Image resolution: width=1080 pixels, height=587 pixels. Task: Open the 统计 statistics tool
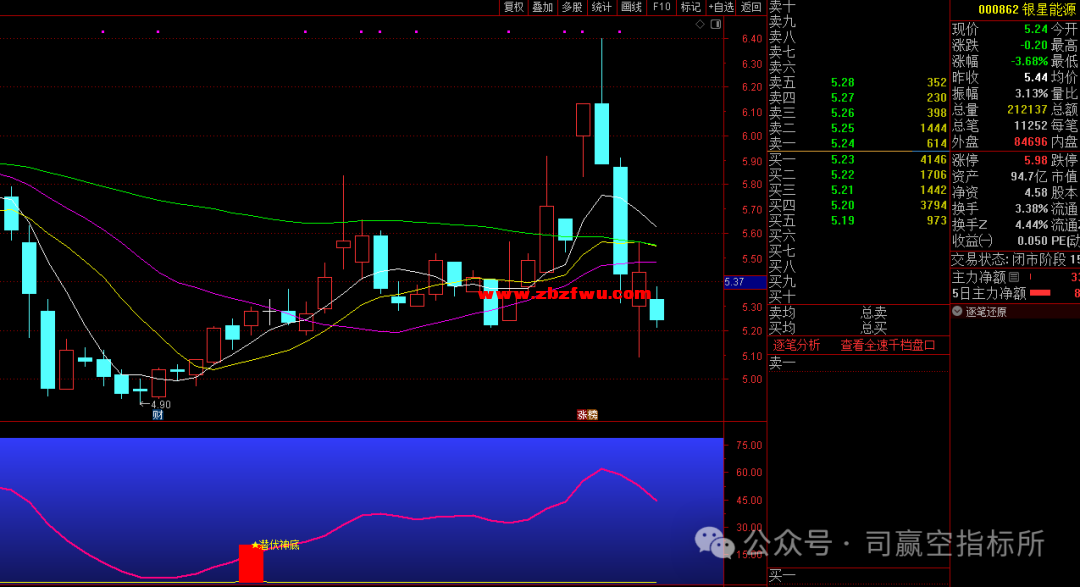click(x=602, y=7)
